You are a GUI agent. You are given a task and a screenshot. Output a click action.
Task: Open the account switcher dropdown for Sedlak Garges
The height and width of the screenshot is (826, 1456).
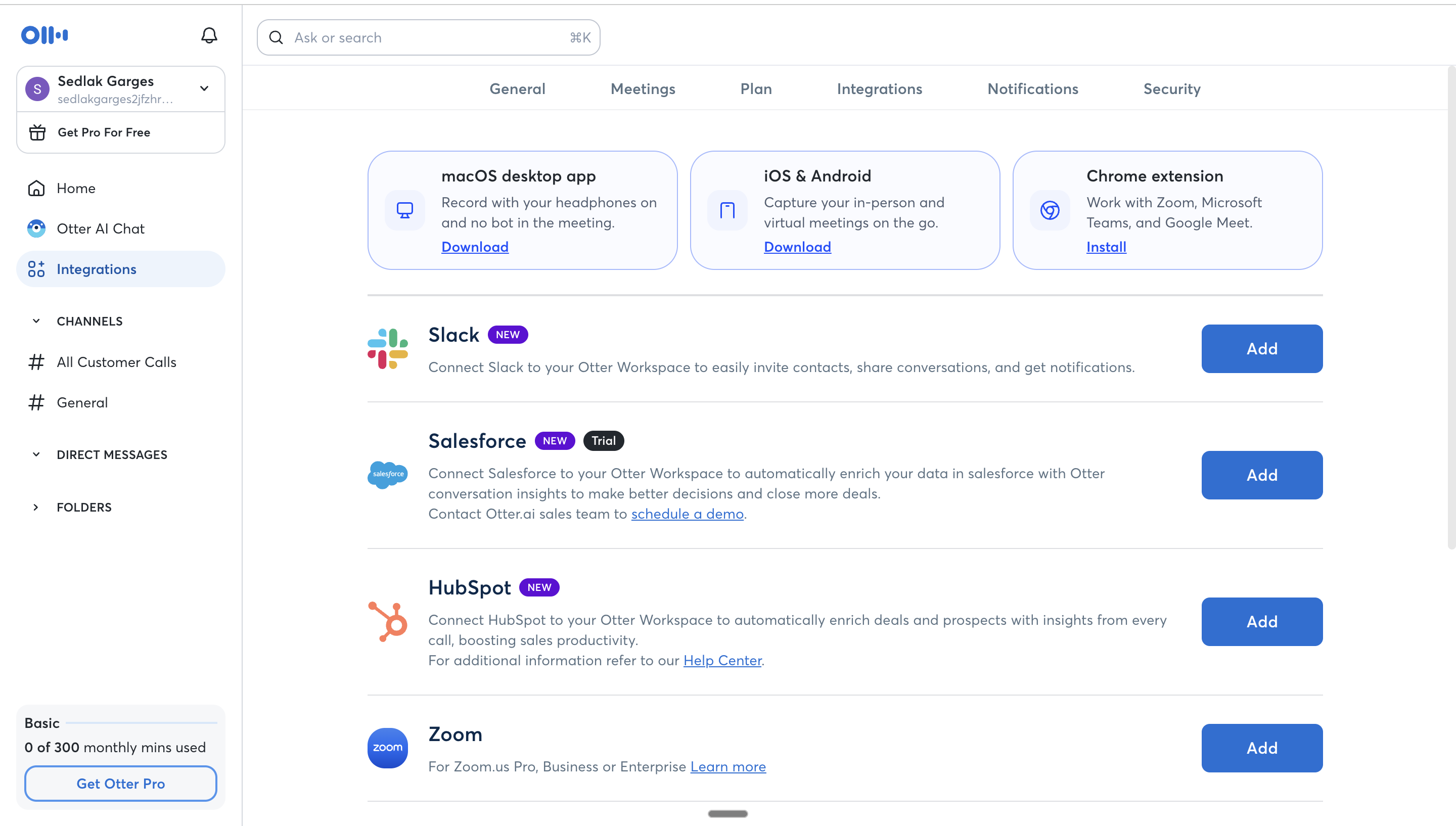tap(204, 88)
